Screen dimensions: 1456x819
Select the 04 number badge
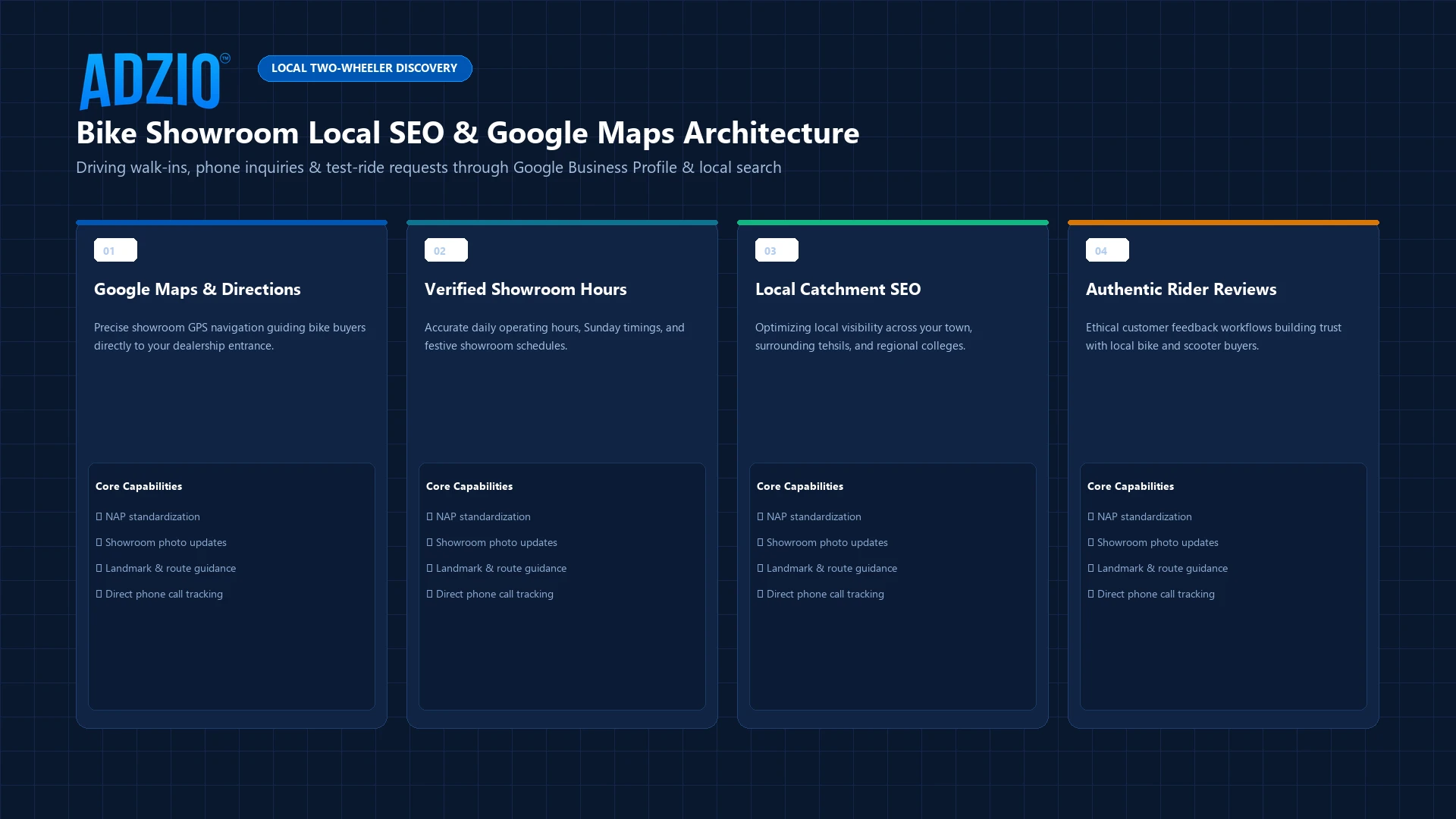1107,250
